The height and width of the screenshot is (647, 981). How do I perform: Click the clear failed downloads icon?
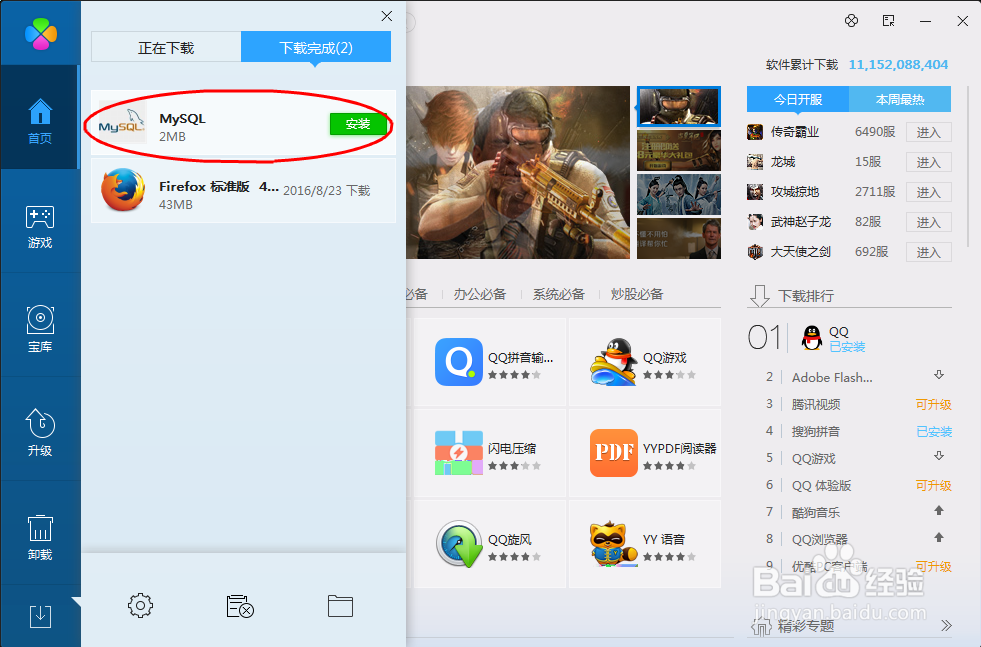coord(240,605)
